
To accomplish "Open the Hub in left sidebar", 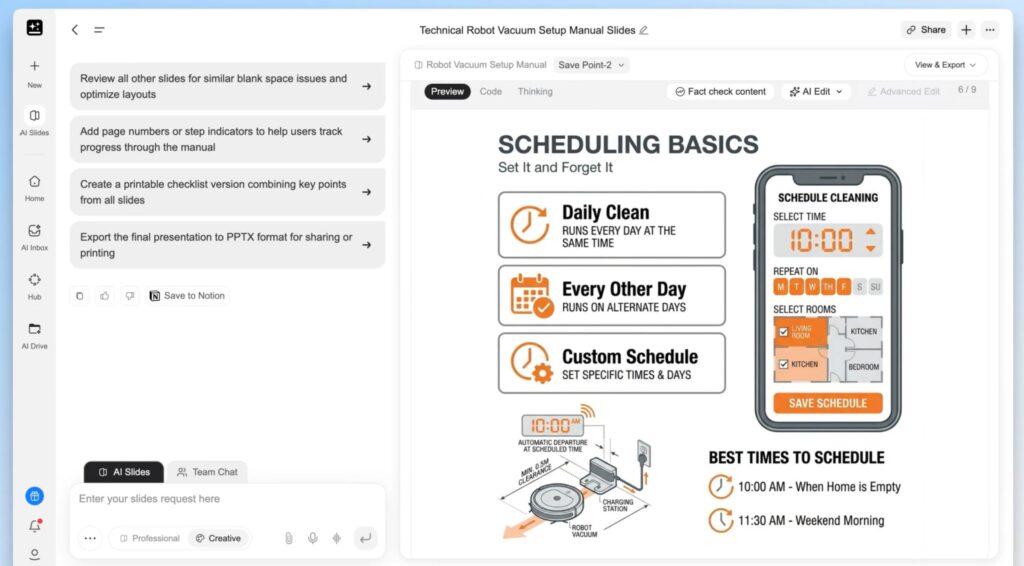I will (34, 280).
